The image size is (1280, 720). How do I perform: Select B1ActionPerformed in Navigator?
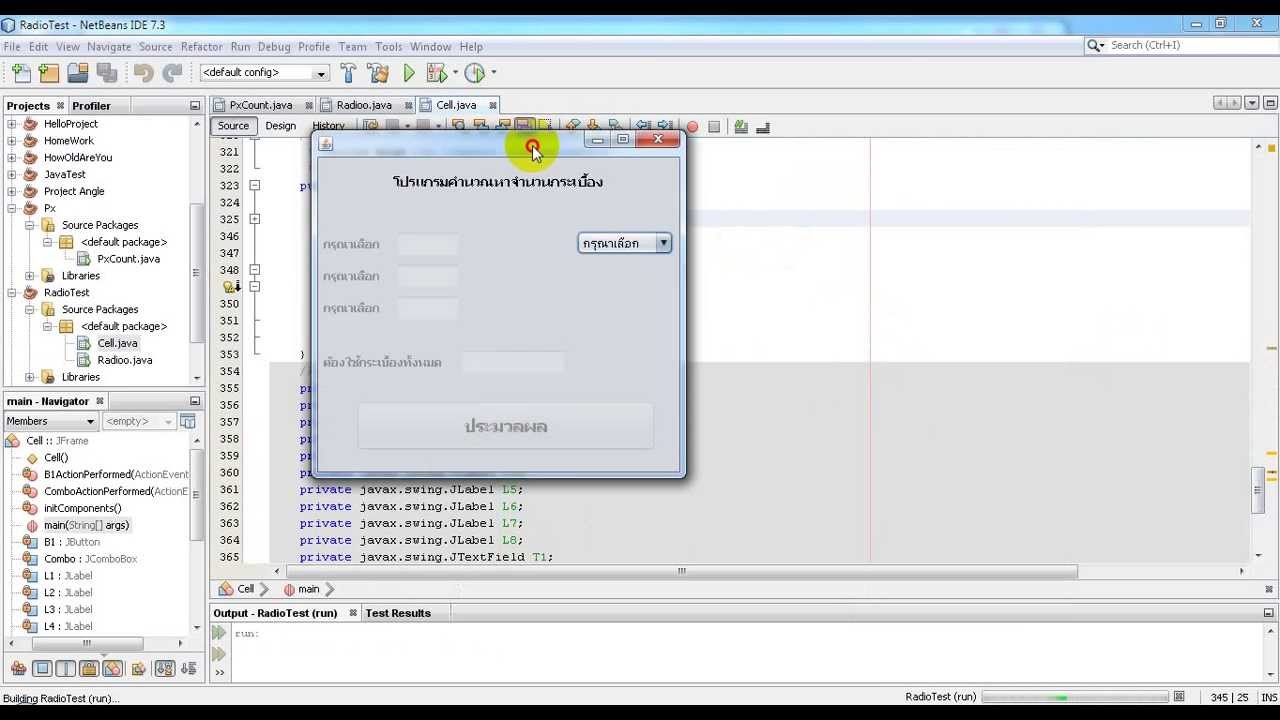[116, 474]
